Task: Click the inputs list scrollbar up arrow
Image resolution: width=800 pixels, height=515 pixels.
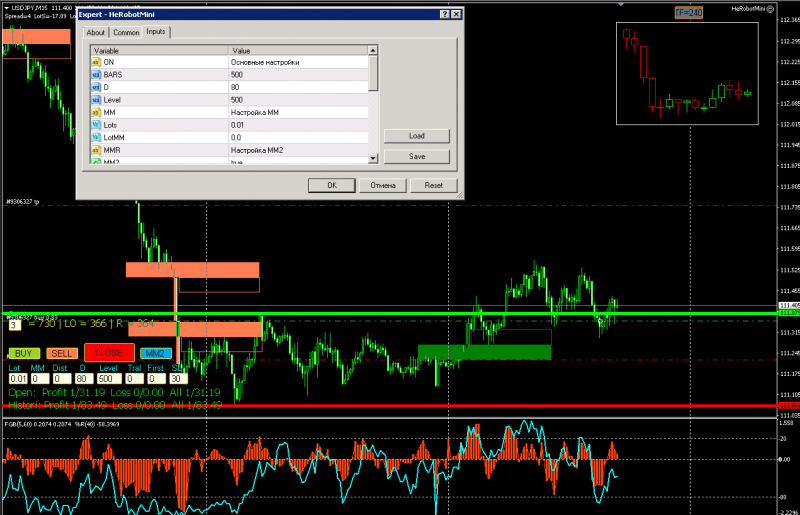Action: click(373, 51)
